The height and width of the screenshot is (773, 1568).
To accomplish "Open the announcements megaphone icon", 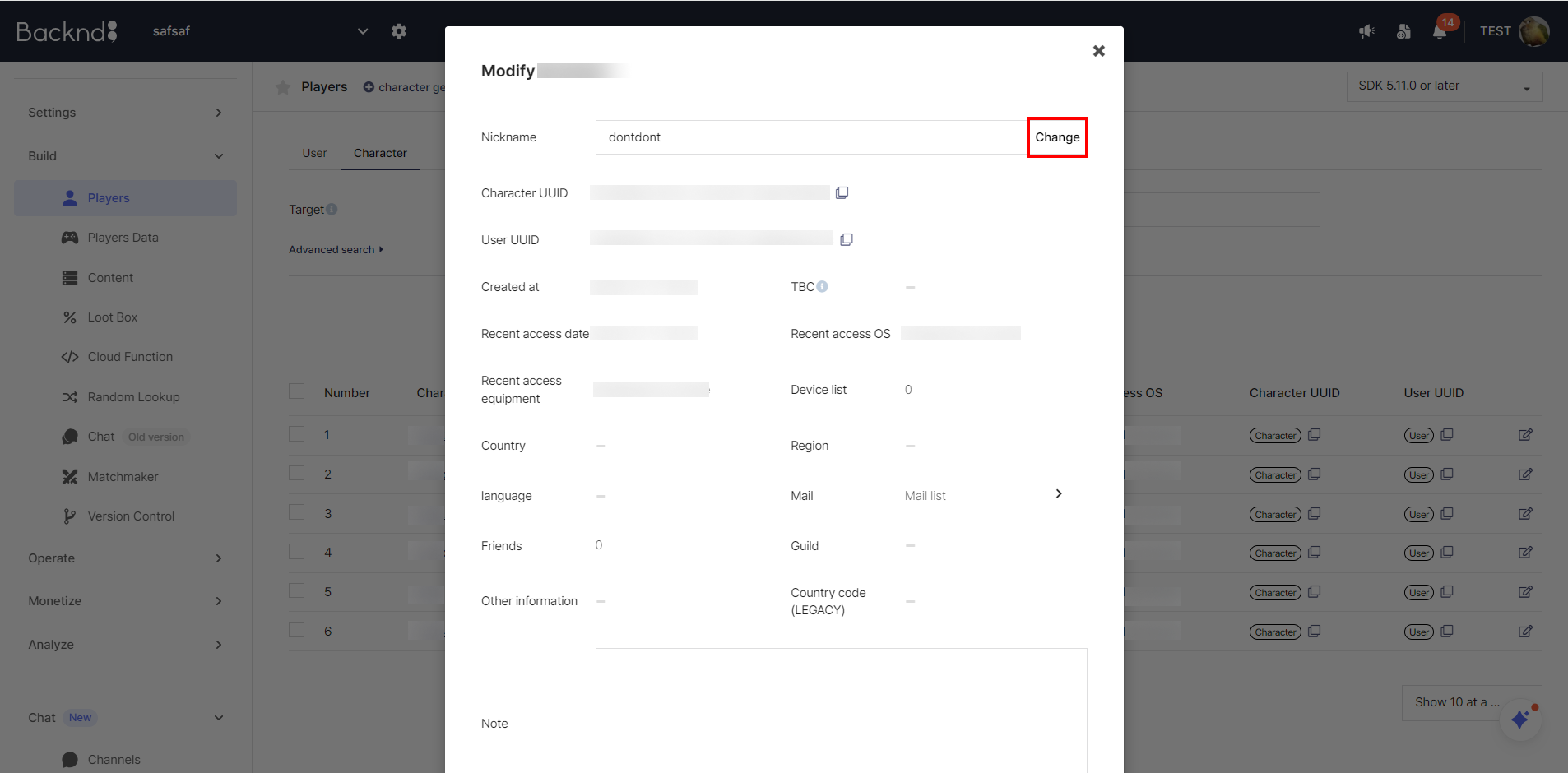I will (1366, 31).
